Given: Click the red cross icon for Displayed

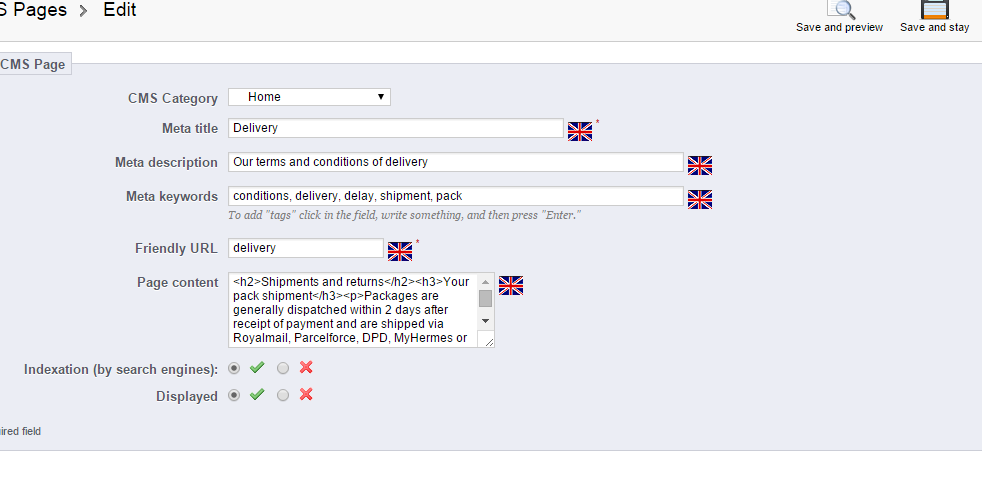Looking at the screenshot, I should (x=306, y=395).
